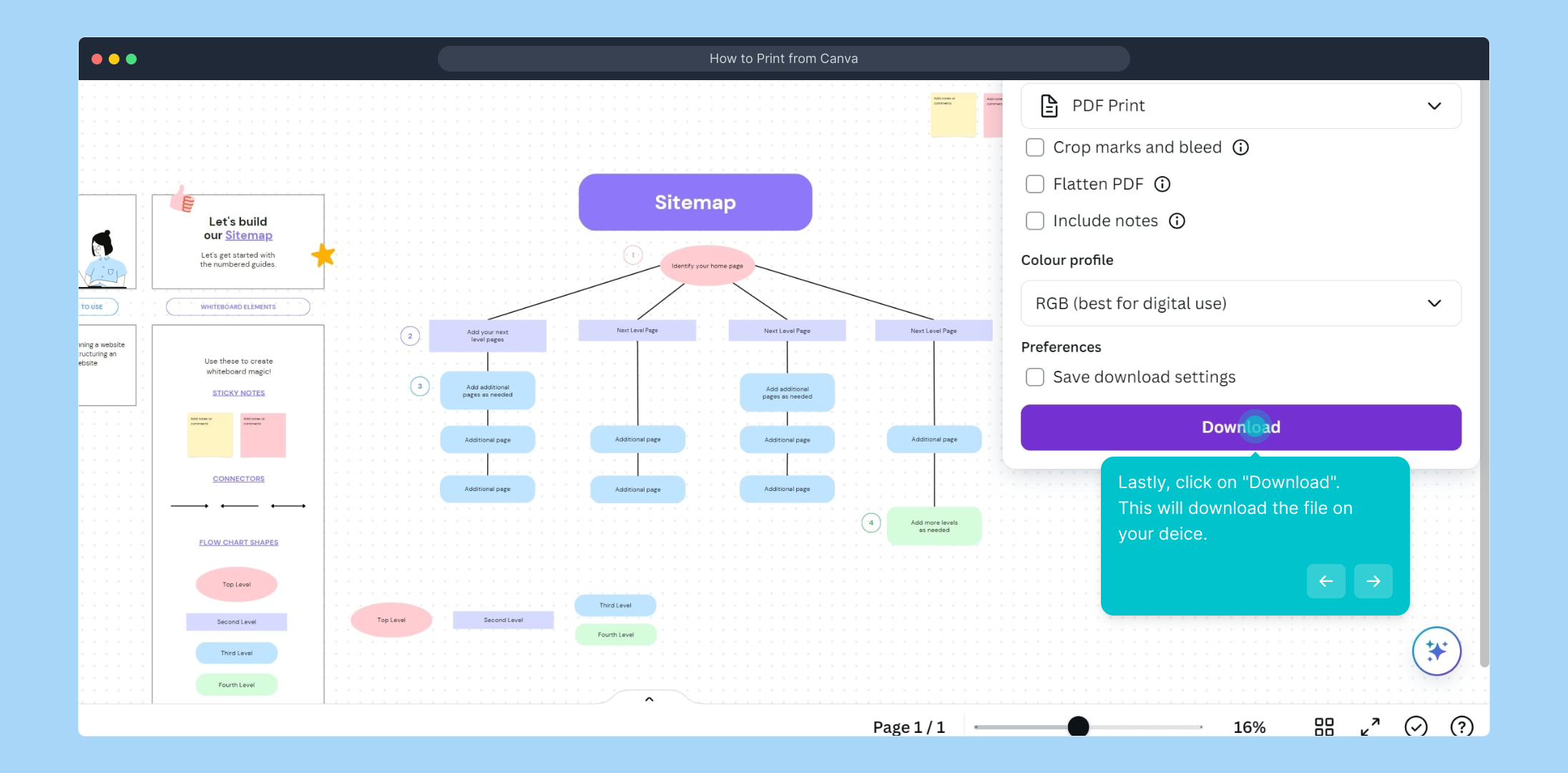Check the Include notes option
The height and width of the screenshot is (773, 1568).
(1035, 221)
